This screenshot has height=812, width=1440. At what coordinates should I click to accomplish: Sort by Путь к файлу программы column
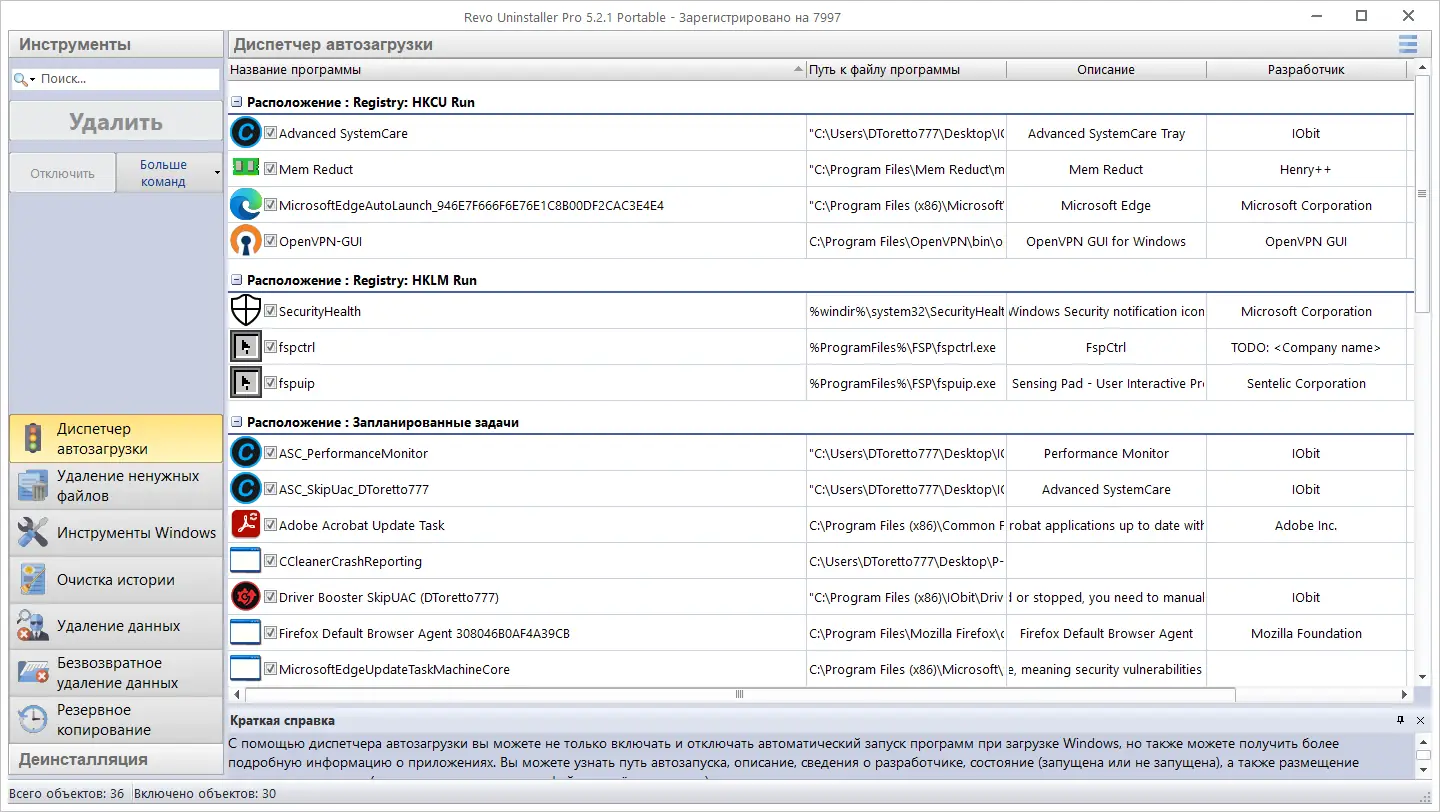pyautogui.click(x=906, y=70)
